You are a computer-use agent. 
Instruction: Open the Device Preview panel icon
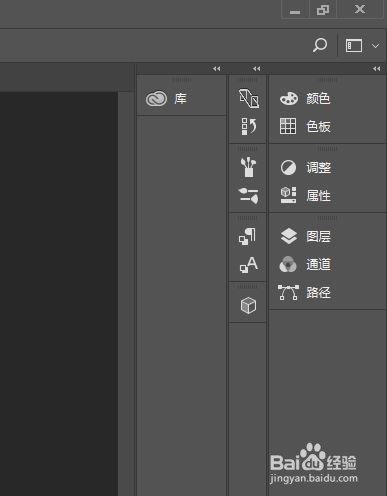(x=249, y=98)
